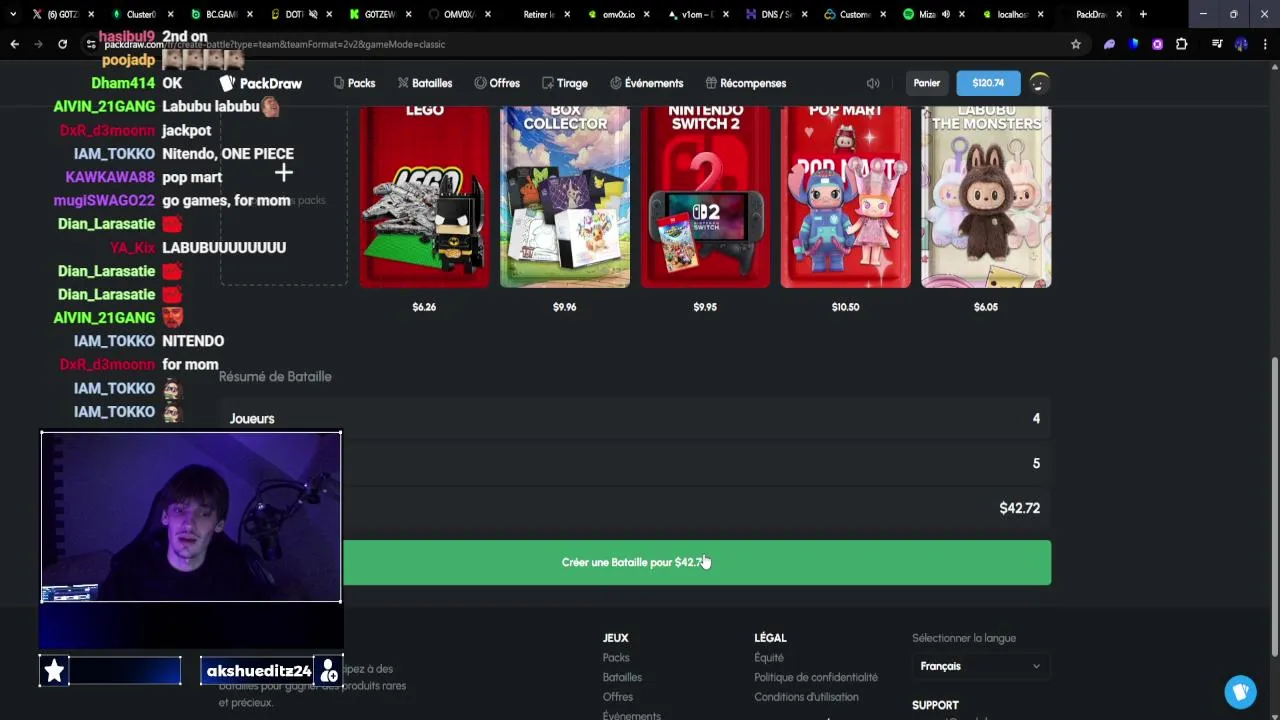Click the Joueurs row label
This screenshot has height=720, width=1280.
coord(252,419)
